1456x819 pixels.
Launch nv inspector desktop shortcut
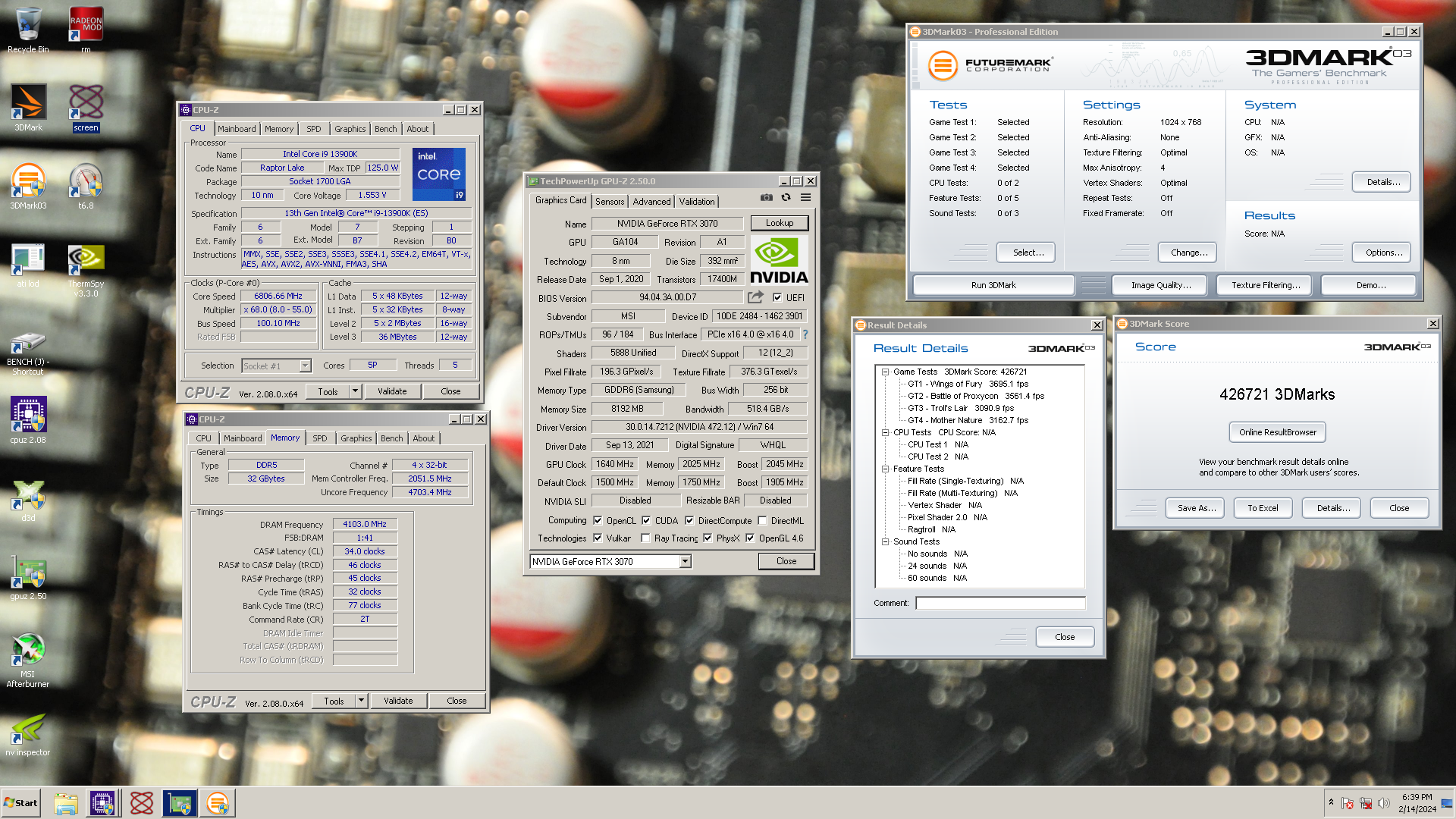(28, 734)
